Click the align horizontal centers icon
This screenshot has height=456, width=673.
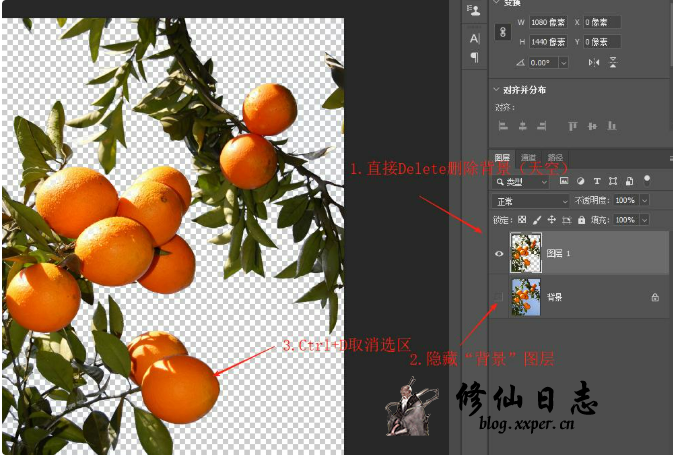[x=522, y=126]
